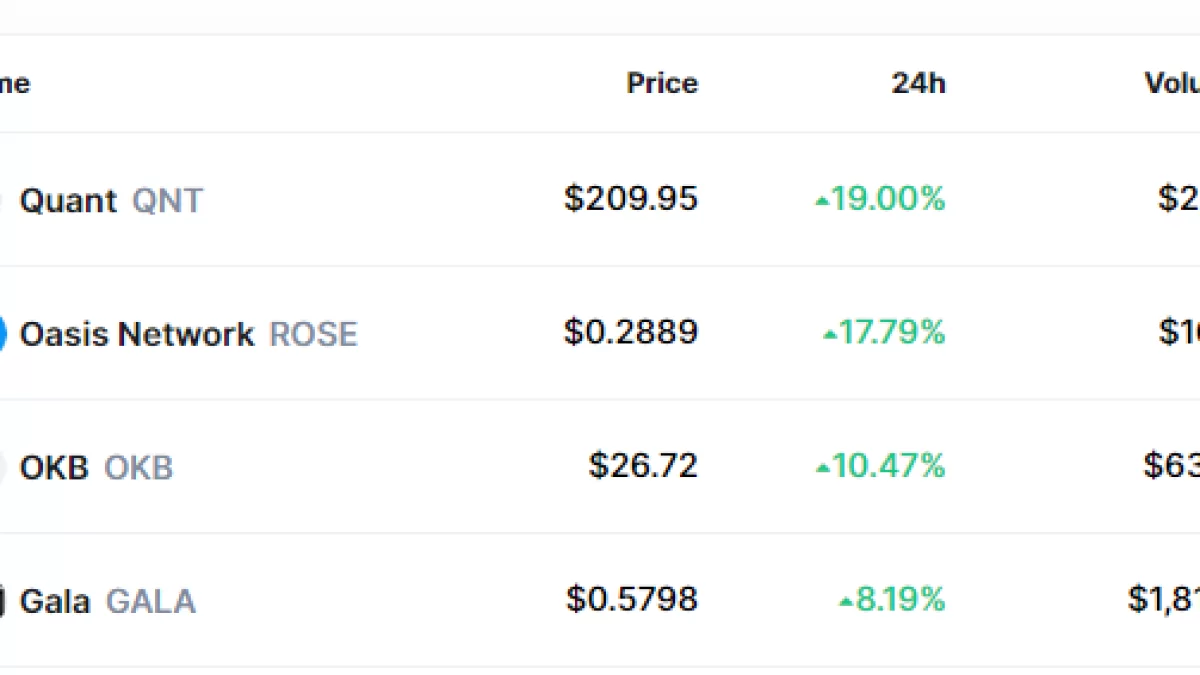
Task: Click the green up arrow beside 10.47%
Action: pos(822,468)
